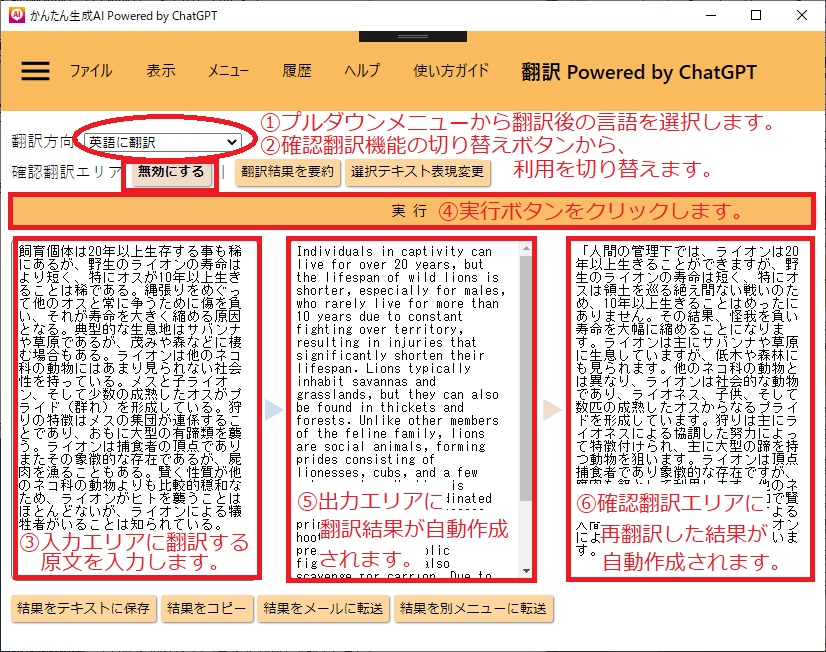Open the hamburger menu icon
The image size is (826, 652).
(35, 71)
